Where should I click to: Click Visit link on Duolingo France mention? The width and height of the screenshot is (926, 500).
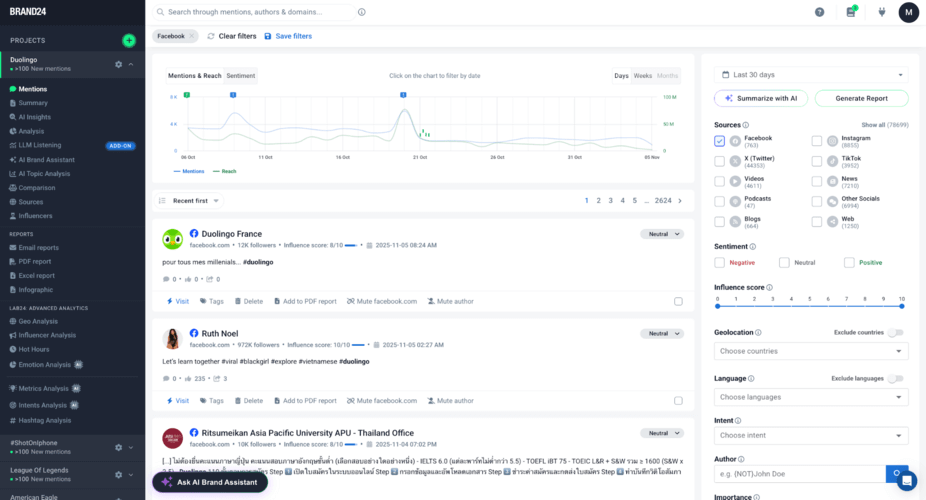tap(178, 302)
